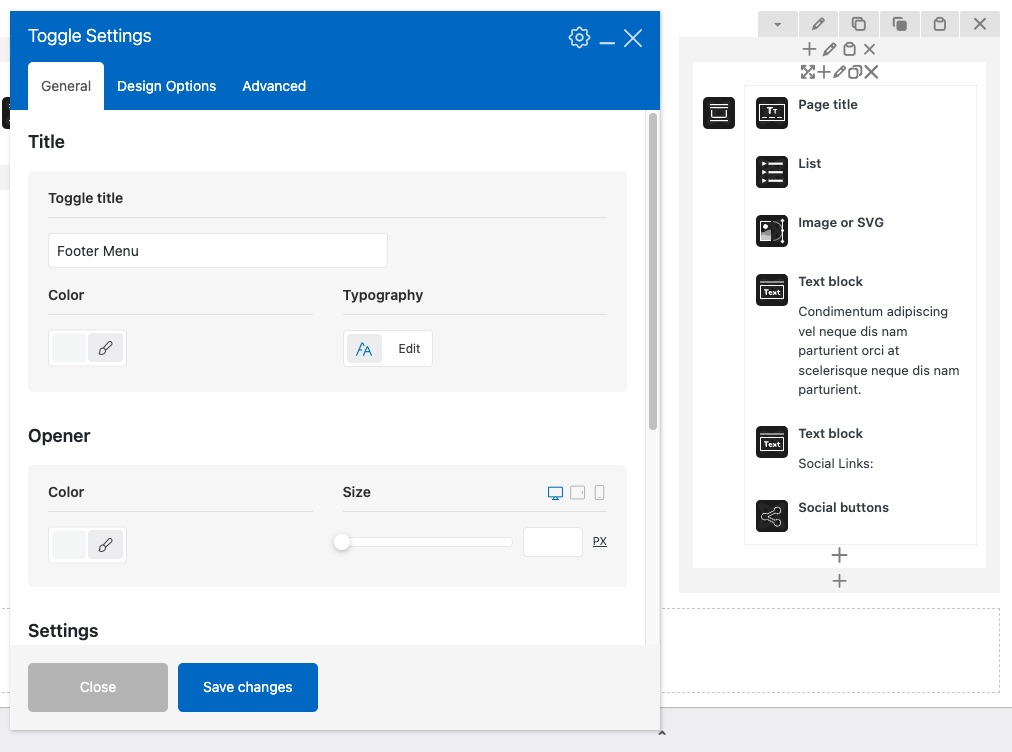The width and height of the screenshot is (1012, 752).
Task: Expand the dropdown arrow in top toolbar
Action: pos(778,24)
